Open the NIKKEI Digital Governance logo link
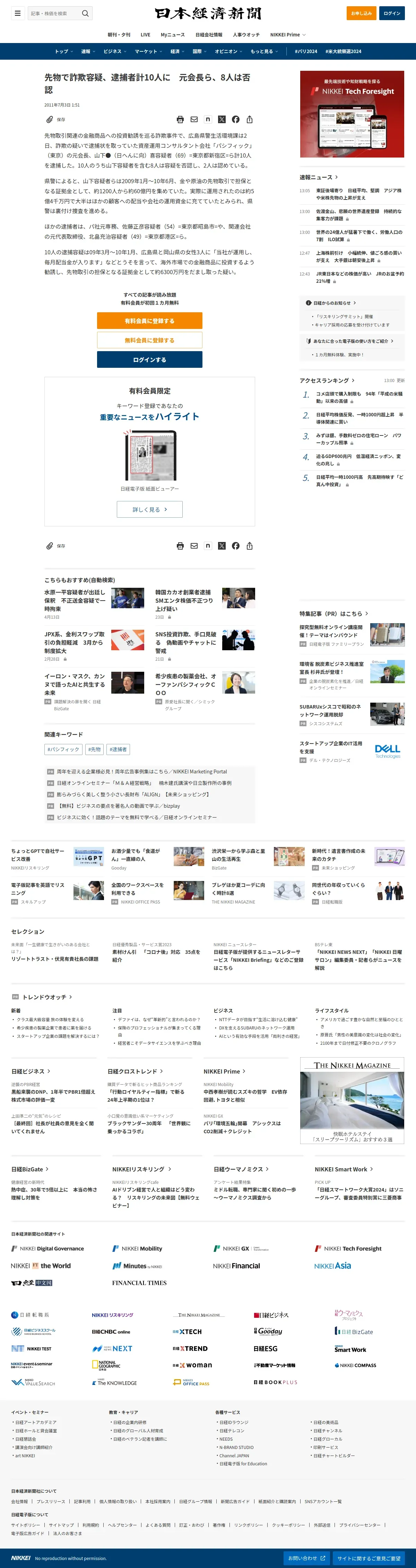 pyautogui.click(x=47, y=1248)
